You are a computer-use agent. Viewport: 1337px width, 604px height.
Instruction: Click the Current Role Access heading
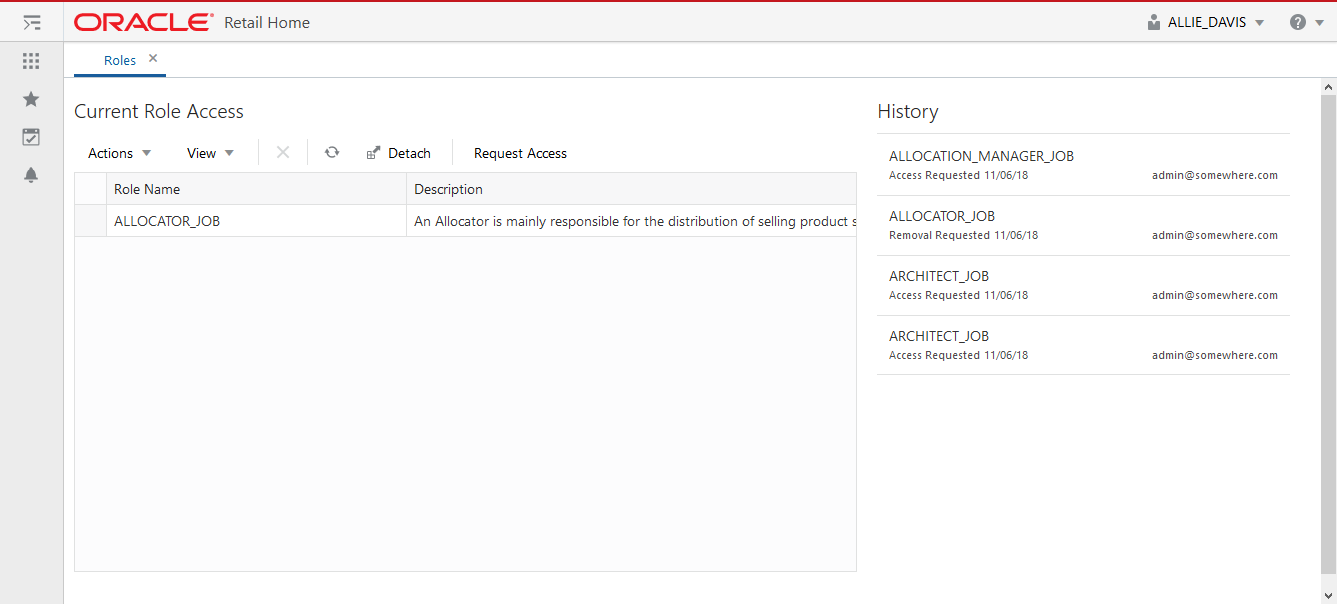(x=159, y=111)
